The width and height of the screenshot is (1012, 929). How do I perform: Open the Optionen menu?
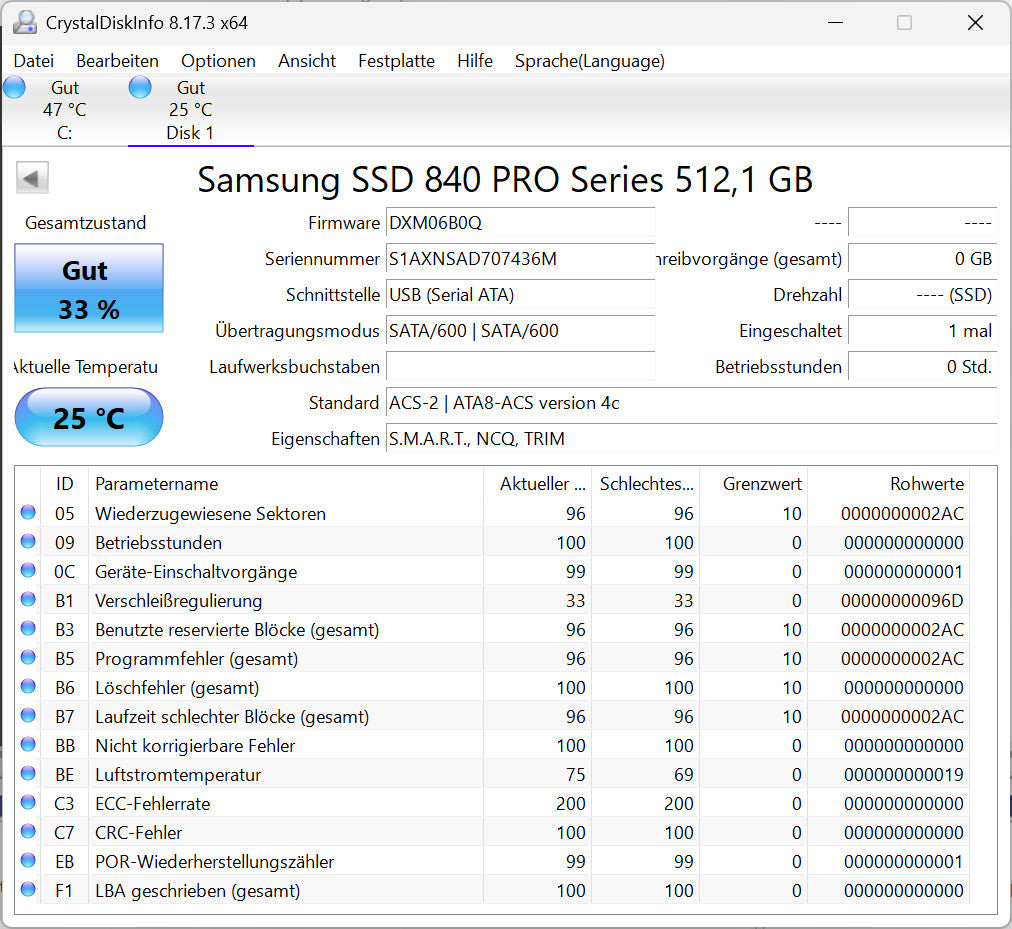point(218,61)
